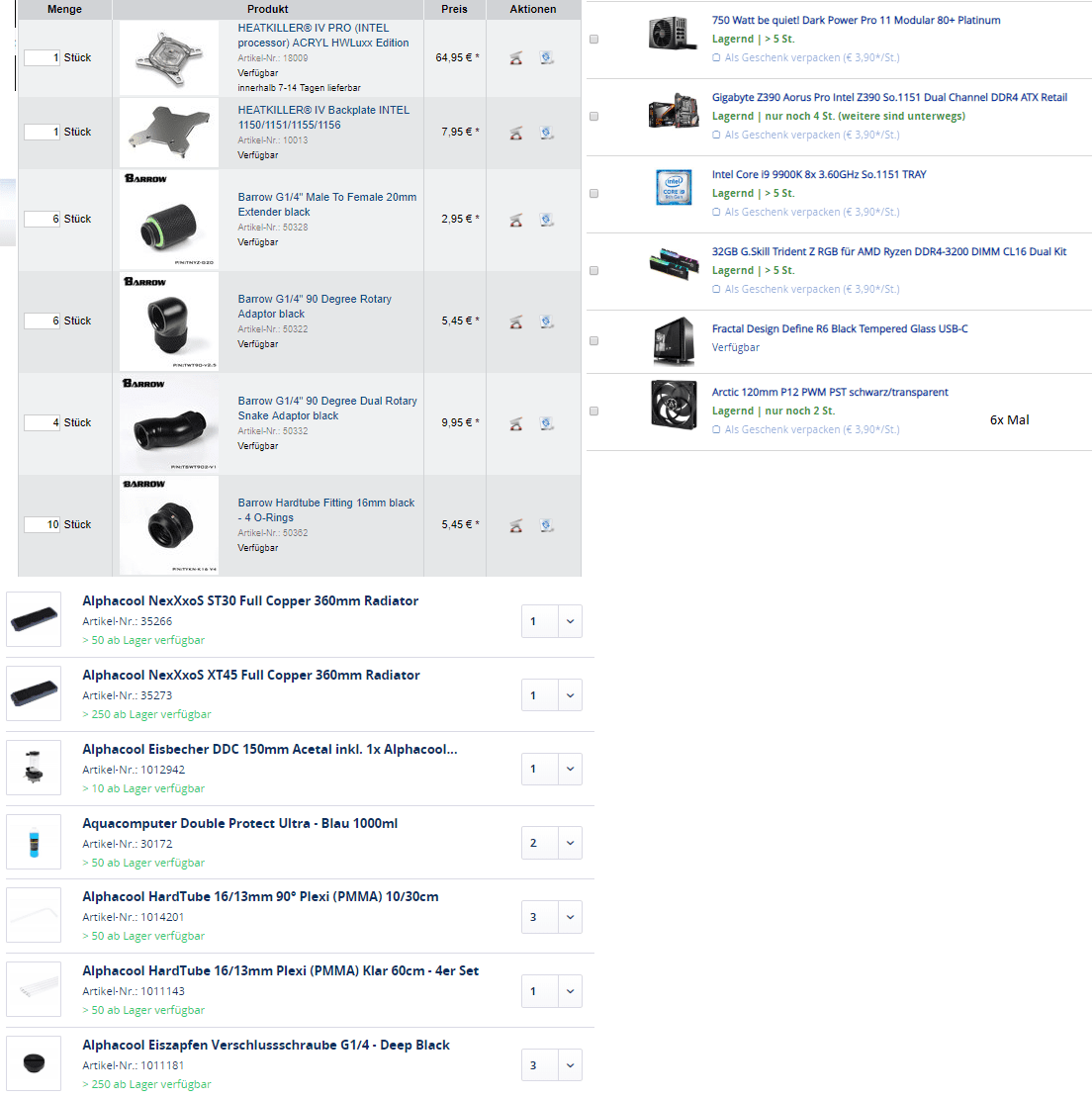Enable gift wrap for Gigabyte Z390 mainboard
Viewport: 1092px width, 1099px height.
click(716, 135)
